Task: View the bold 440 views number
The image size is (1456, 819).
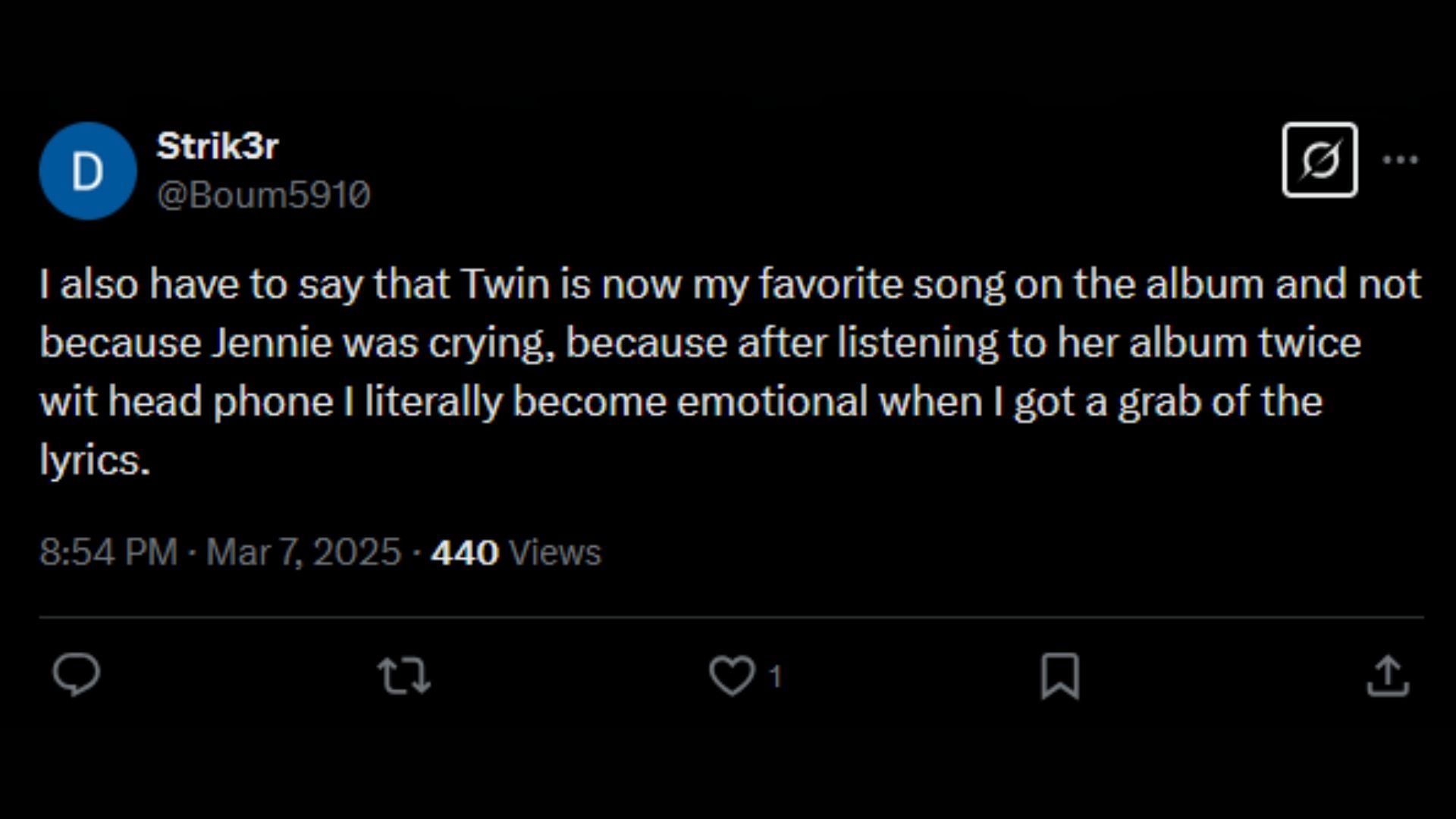Action: (x=464, y=552)
